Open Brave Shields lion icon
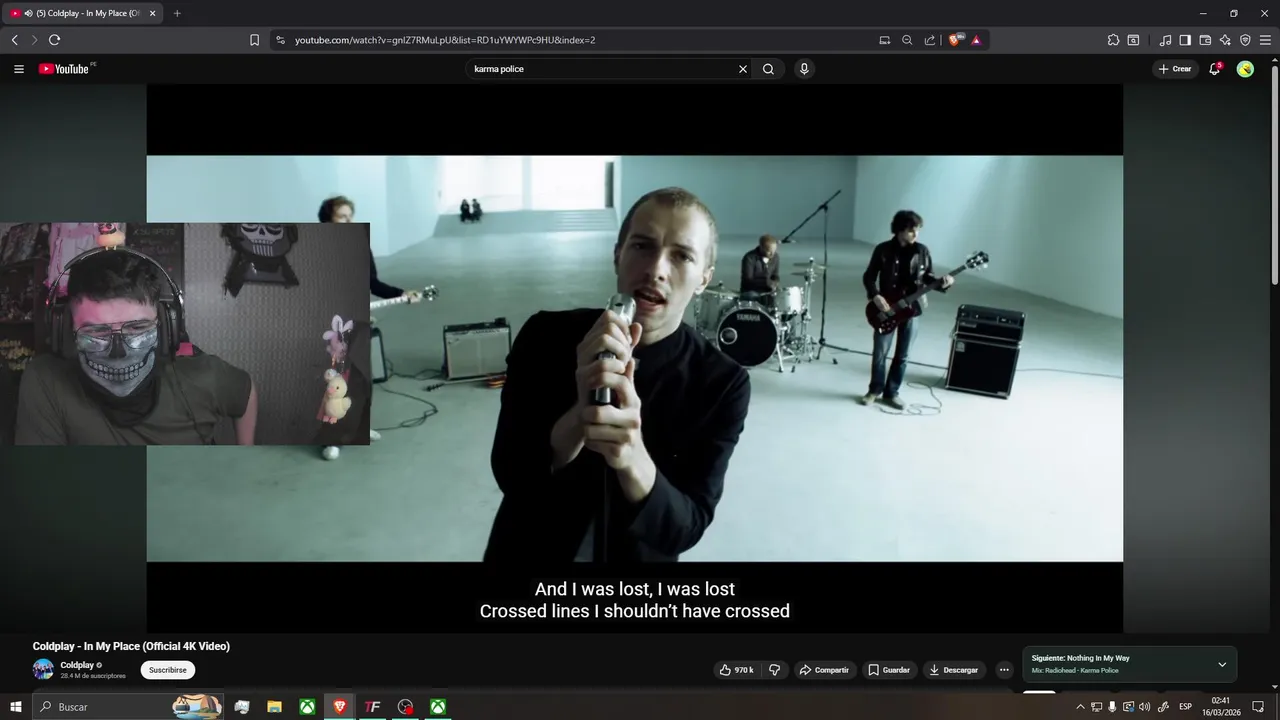Image resolution: width=1280 pixels, height=720 pixels. click(955, 40)
